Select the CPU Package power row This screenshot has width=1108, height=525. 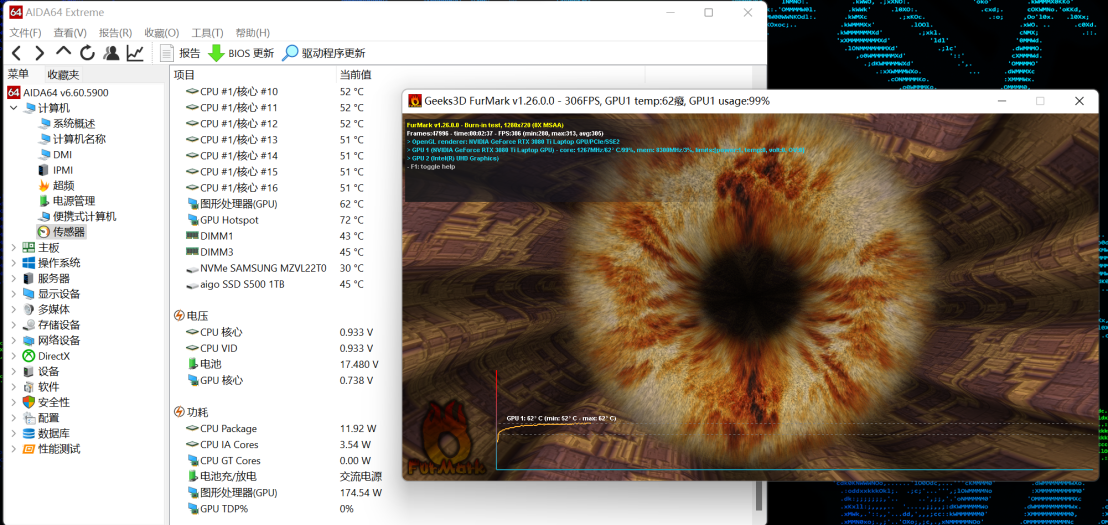click(286, 429)
